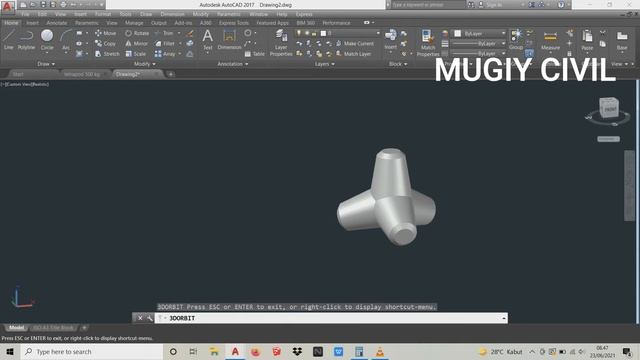Open the Start file tab

pos(18,74)
